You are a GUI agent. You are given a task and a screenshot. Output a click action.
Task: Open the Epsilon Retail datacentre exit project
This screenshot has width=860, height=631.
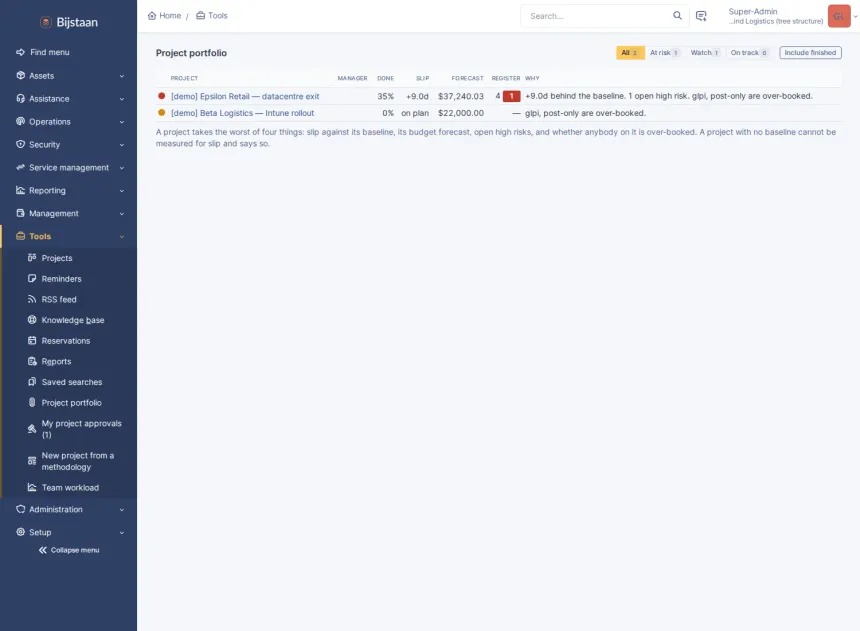coord(245,97)
